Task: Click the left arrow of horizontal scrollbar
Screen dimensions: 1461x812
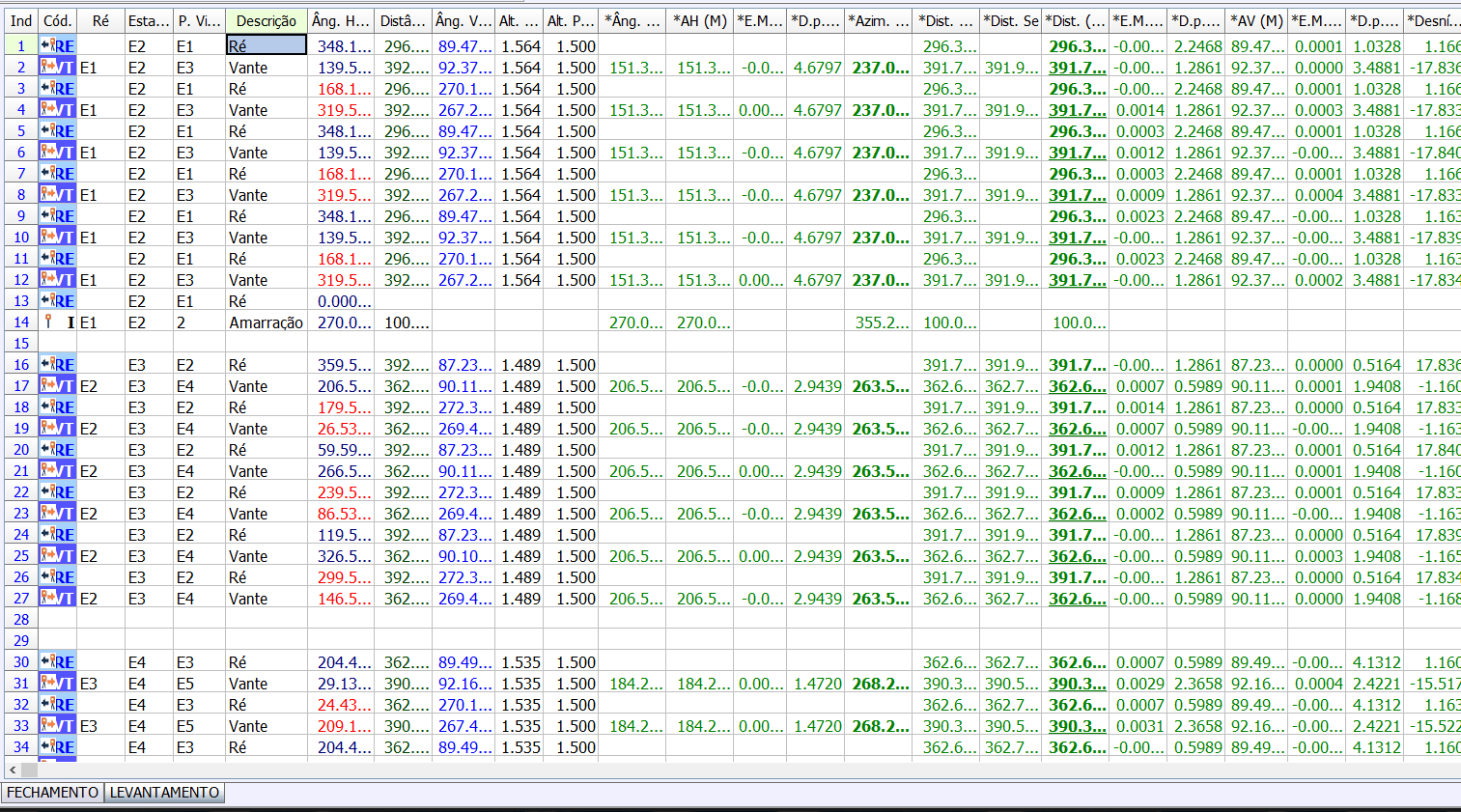Action: click(12, 770)
